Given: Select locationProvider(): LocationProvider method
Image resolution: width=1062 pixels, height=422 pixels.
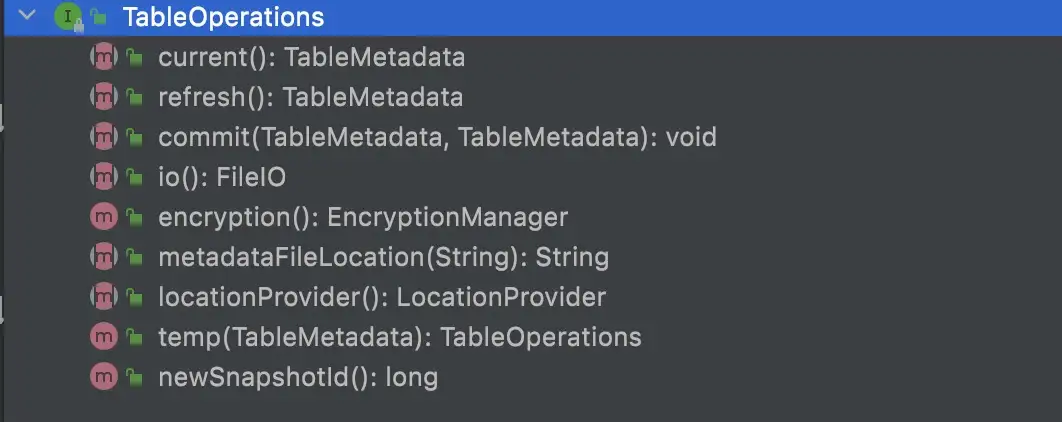Looking at the screenshot, I should click(382, 297).
